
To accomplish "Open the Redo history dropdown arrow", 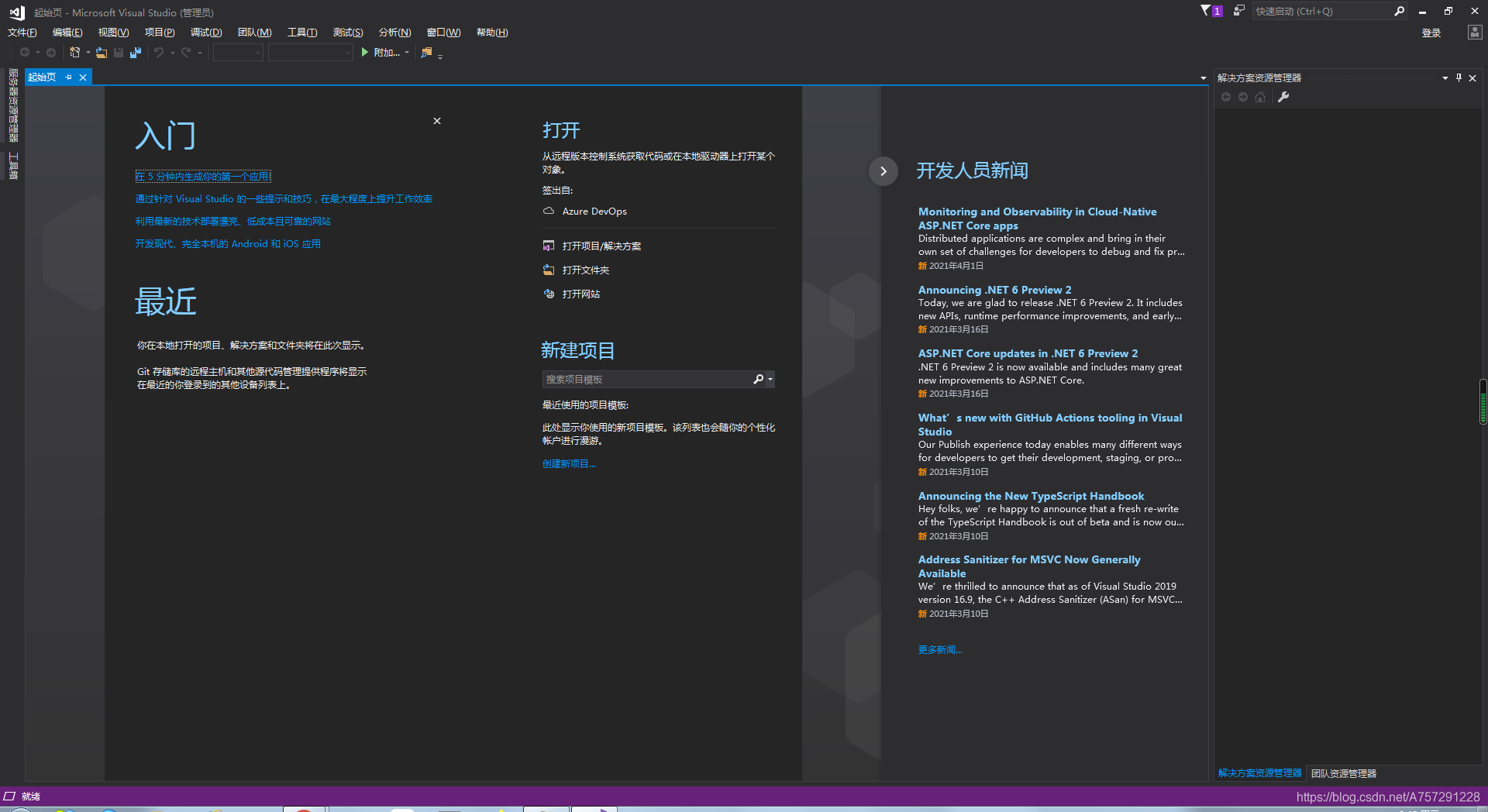I will 200,53.
